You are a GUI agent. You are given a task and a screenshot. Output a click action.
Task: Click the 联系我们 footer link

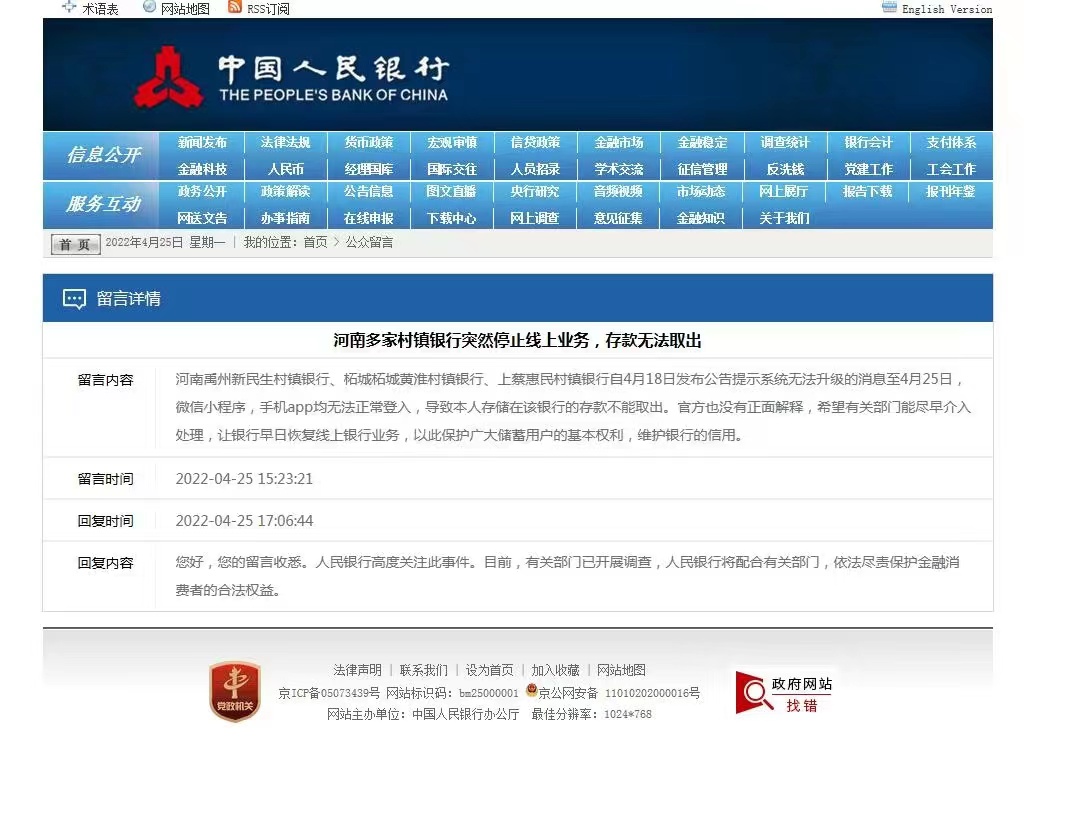coord(424,670)
